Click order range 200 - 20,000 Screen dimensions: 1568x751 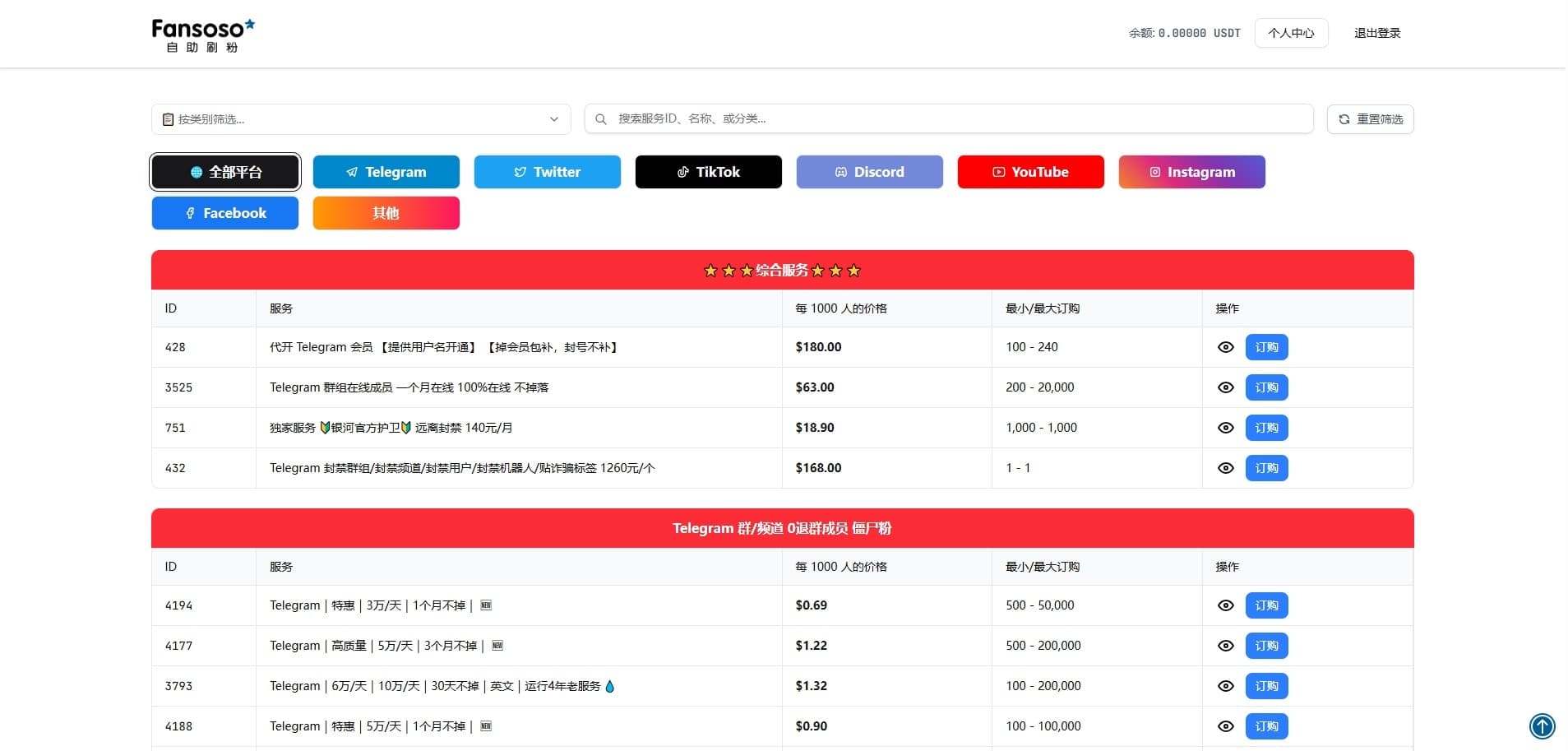(x=1040, y=387)
